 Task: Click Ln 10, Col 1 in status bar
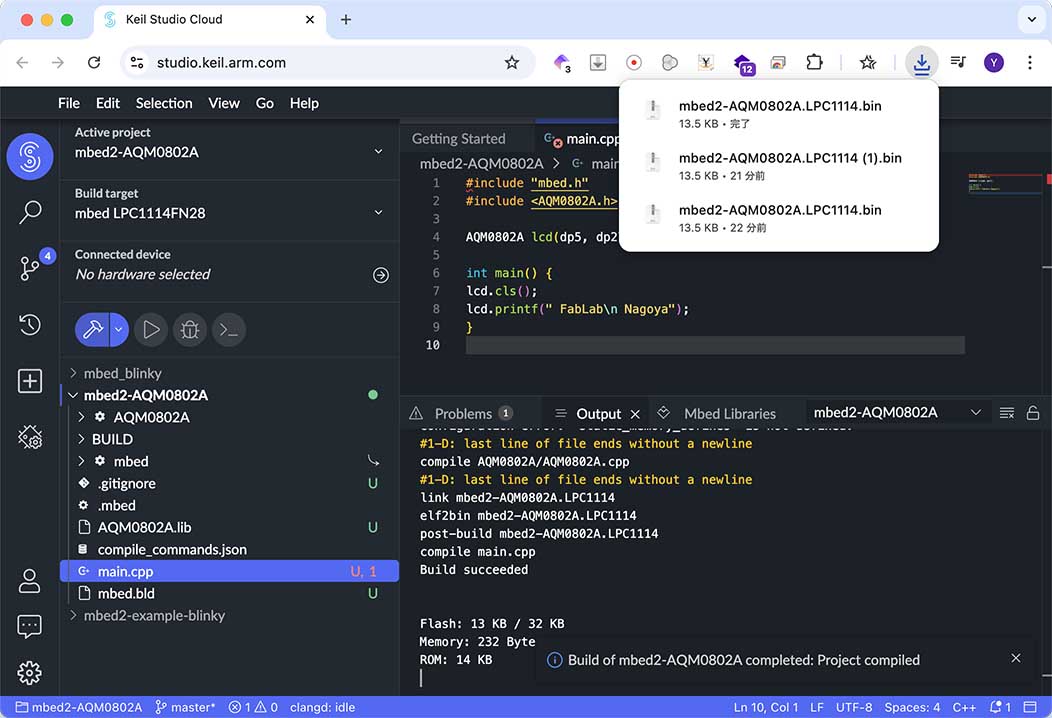pyautogui.click(x=766, y=707)
